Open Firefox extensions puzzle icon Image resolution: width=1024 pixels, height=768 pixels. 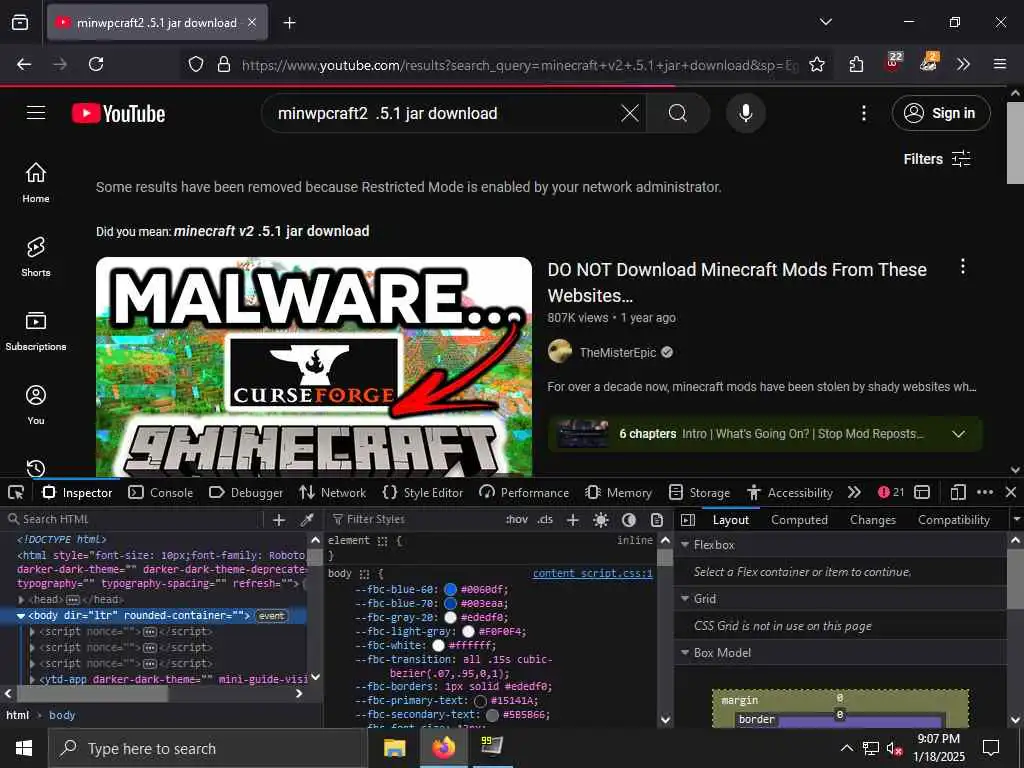click(856, 64)
